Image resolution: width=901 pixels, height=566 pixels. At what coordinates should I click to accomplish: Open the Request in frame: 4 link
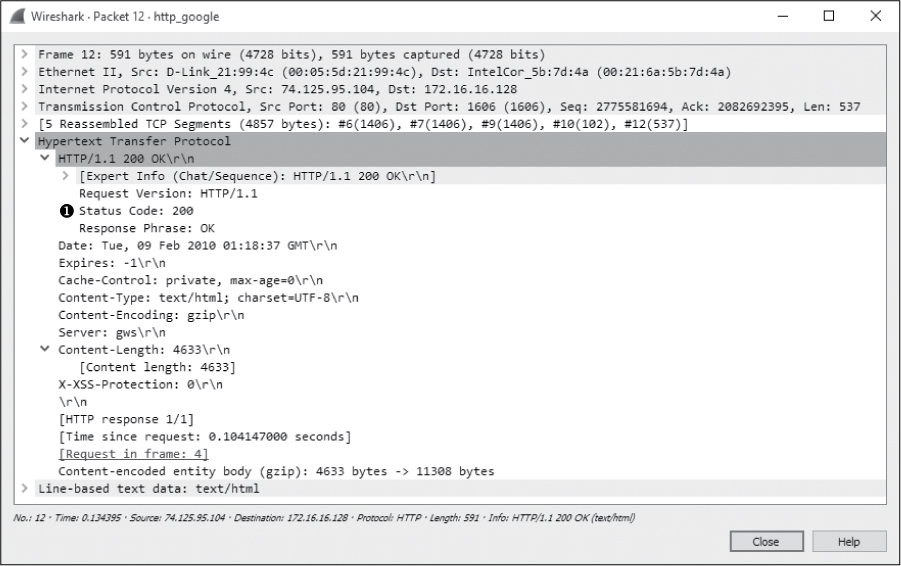coord(133,454)
